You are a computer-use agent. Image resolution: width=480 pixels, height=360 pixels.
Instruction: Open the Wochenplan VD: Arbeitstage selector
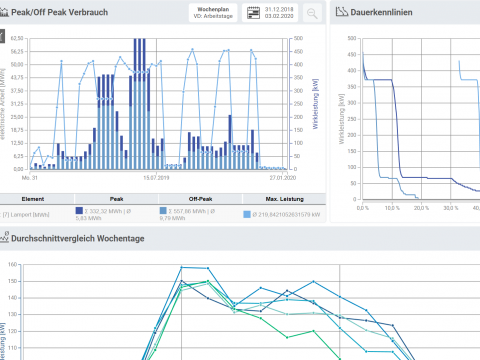(x=213, y=13)
